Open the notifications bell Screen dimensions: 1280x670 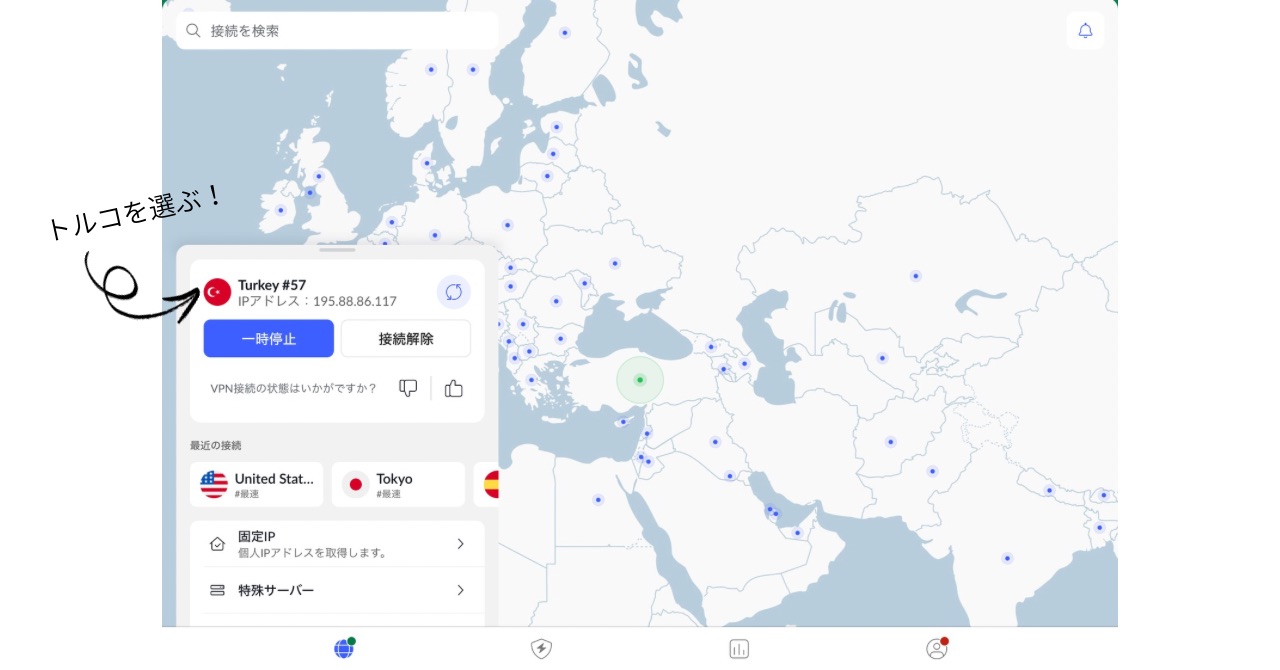coord(1085,31)
